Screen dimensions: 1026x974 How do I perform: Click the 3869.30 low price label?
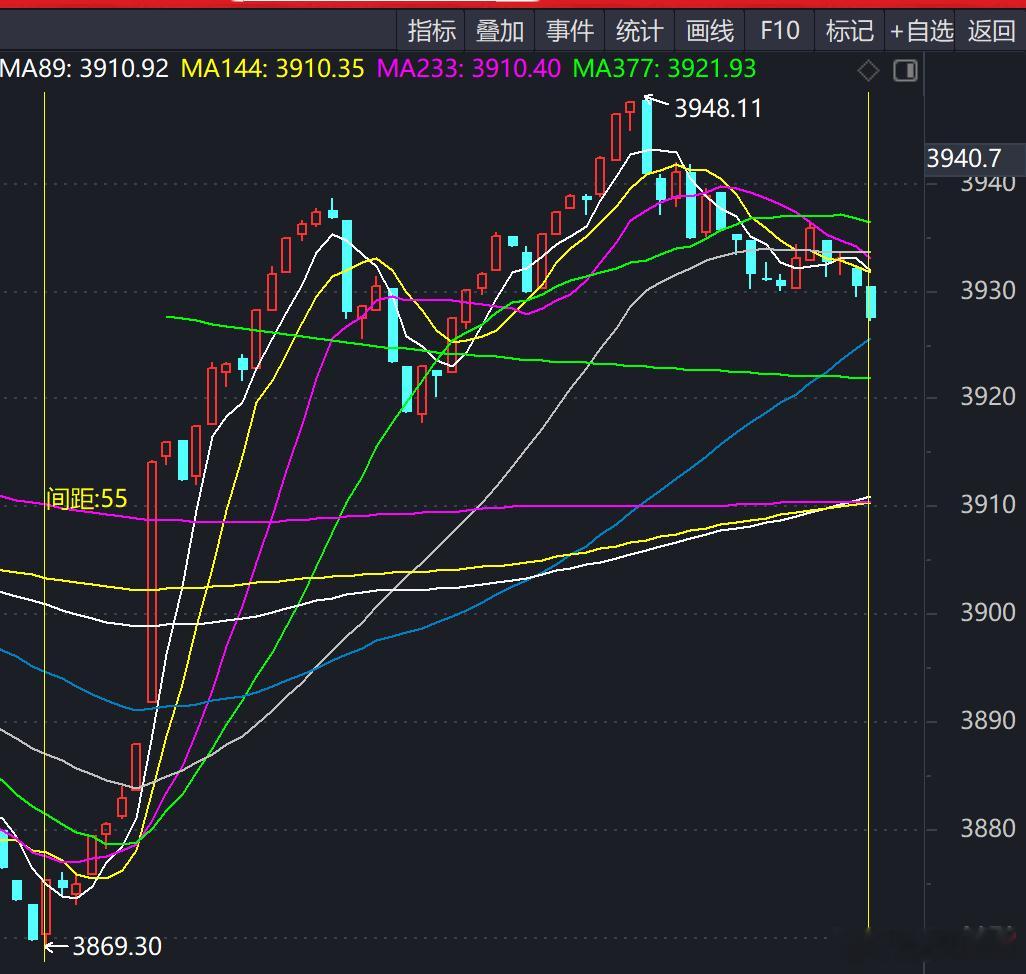tap(116, 946)
